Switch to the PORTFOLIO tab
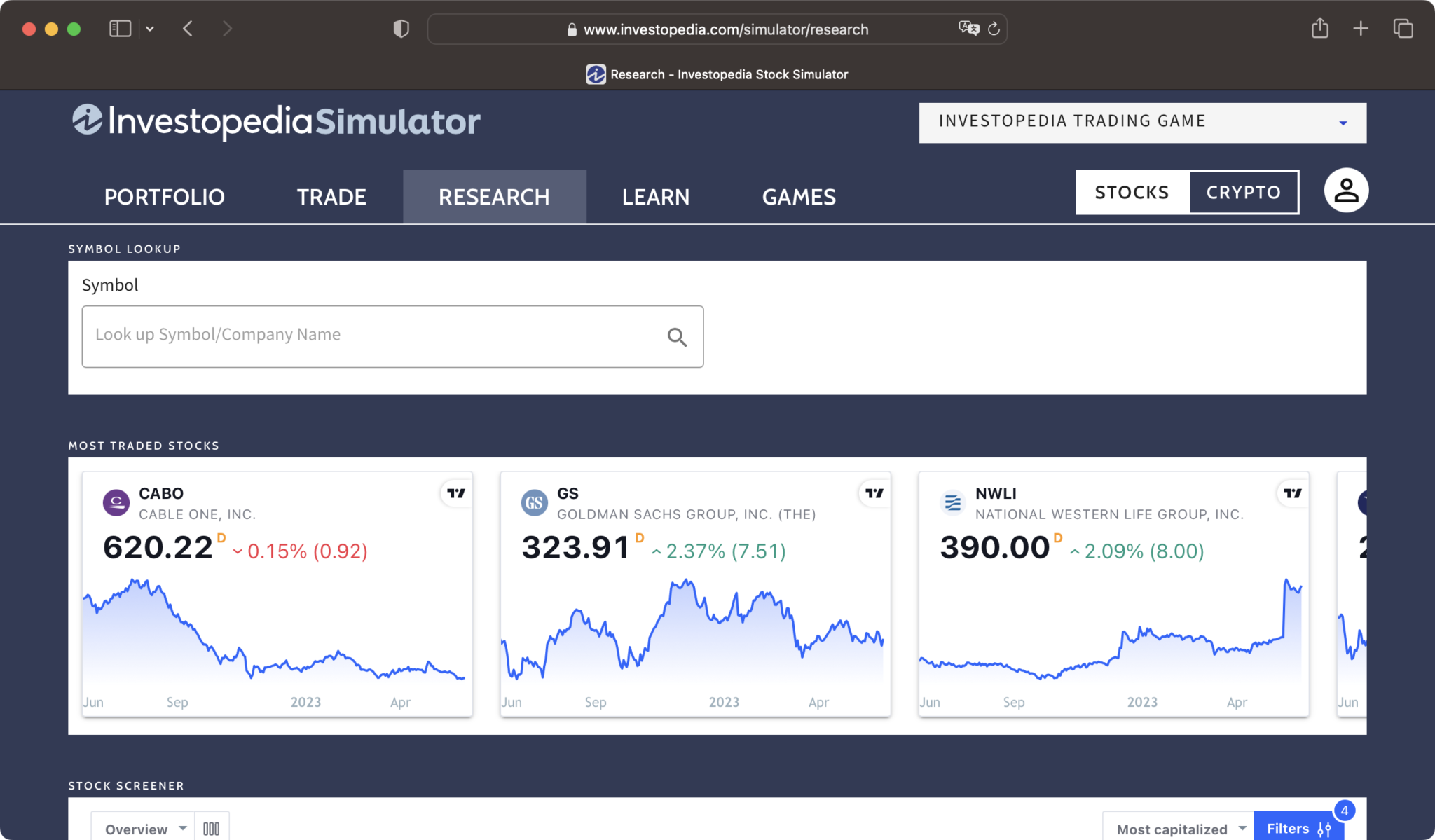 click(x=164, y=196)
